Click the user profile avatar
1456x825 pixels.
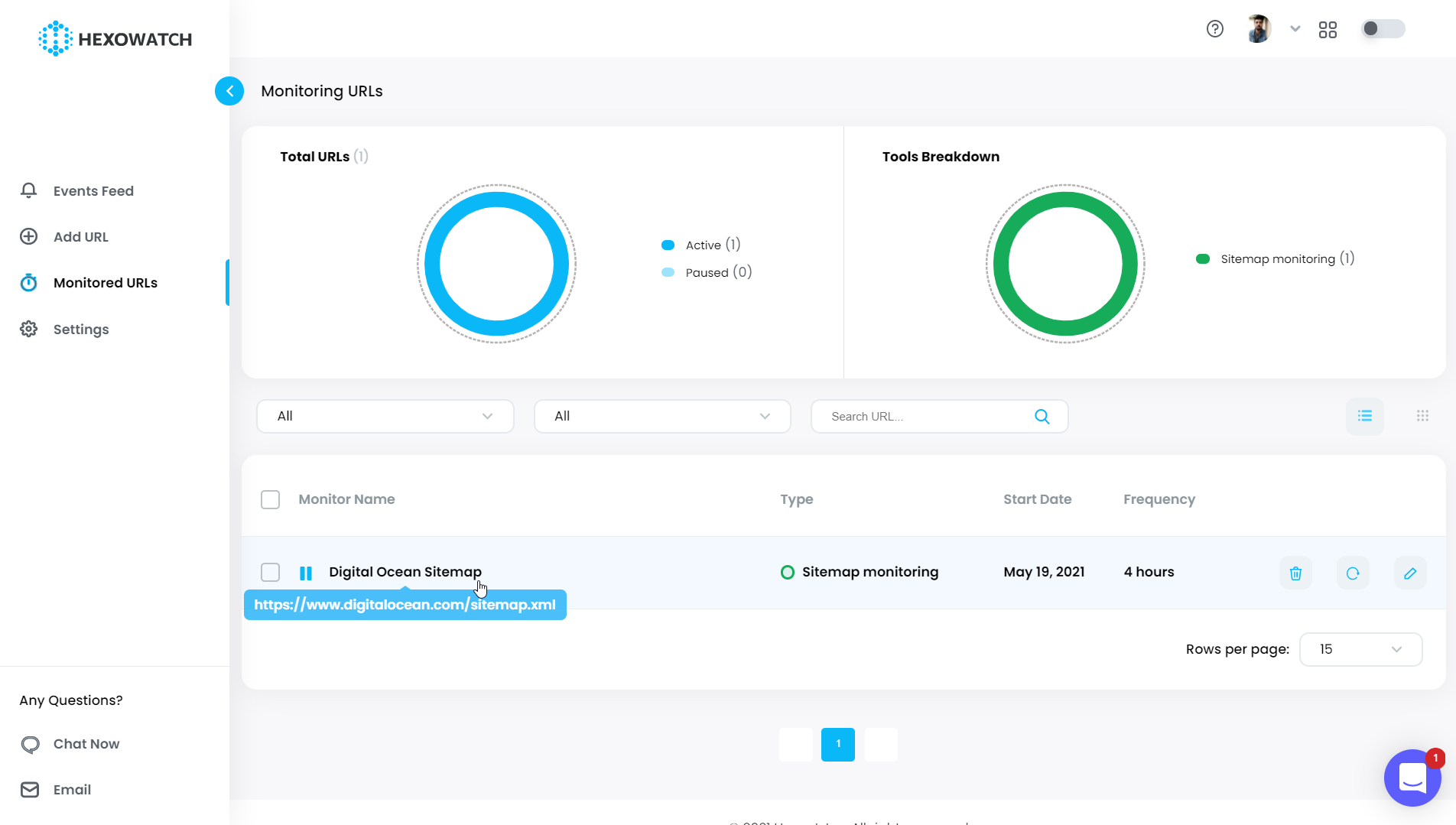pos(1259,29)
